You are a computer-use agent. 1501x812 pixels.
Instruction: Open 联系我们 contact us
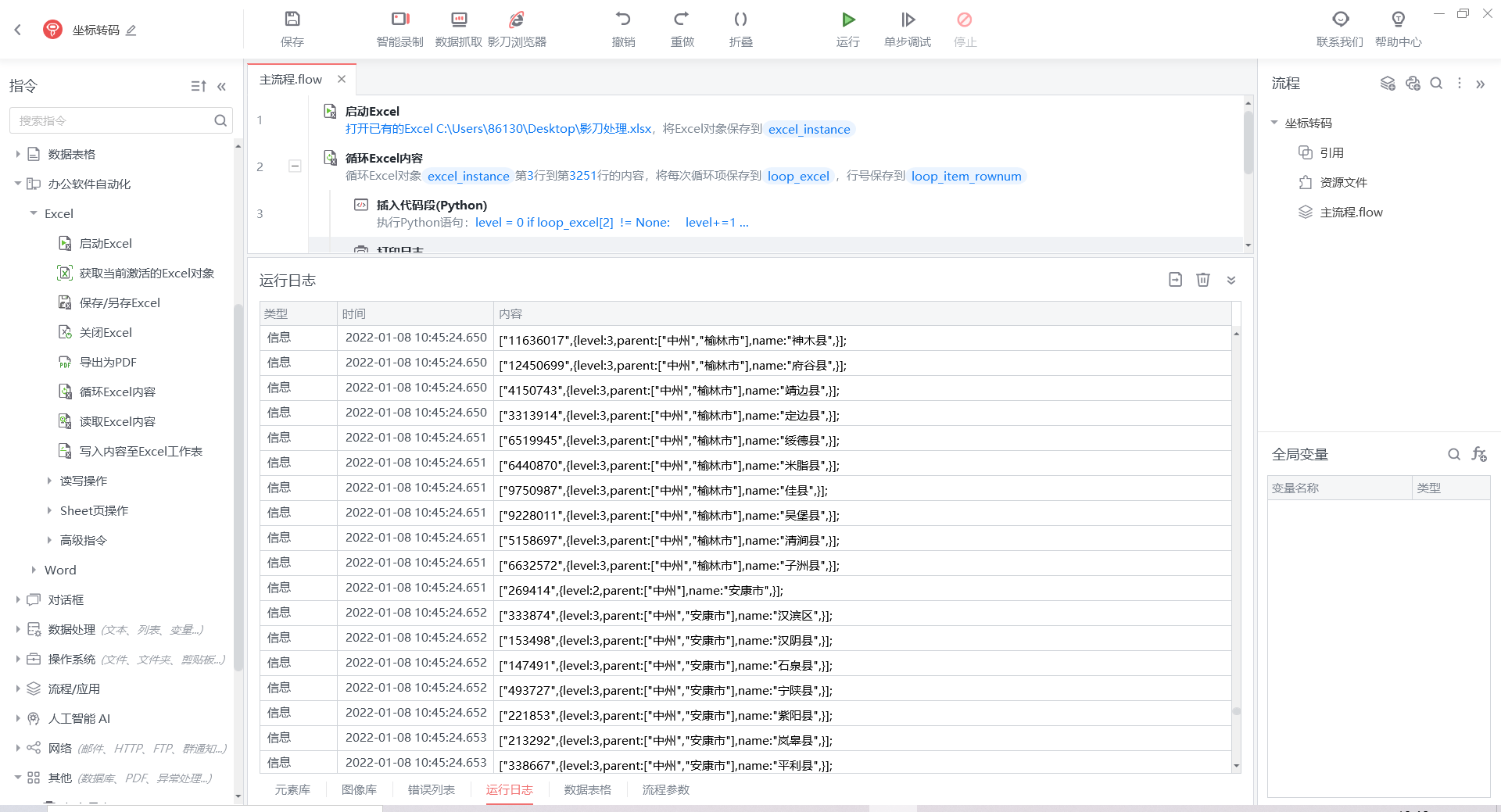click(1340, 29)
